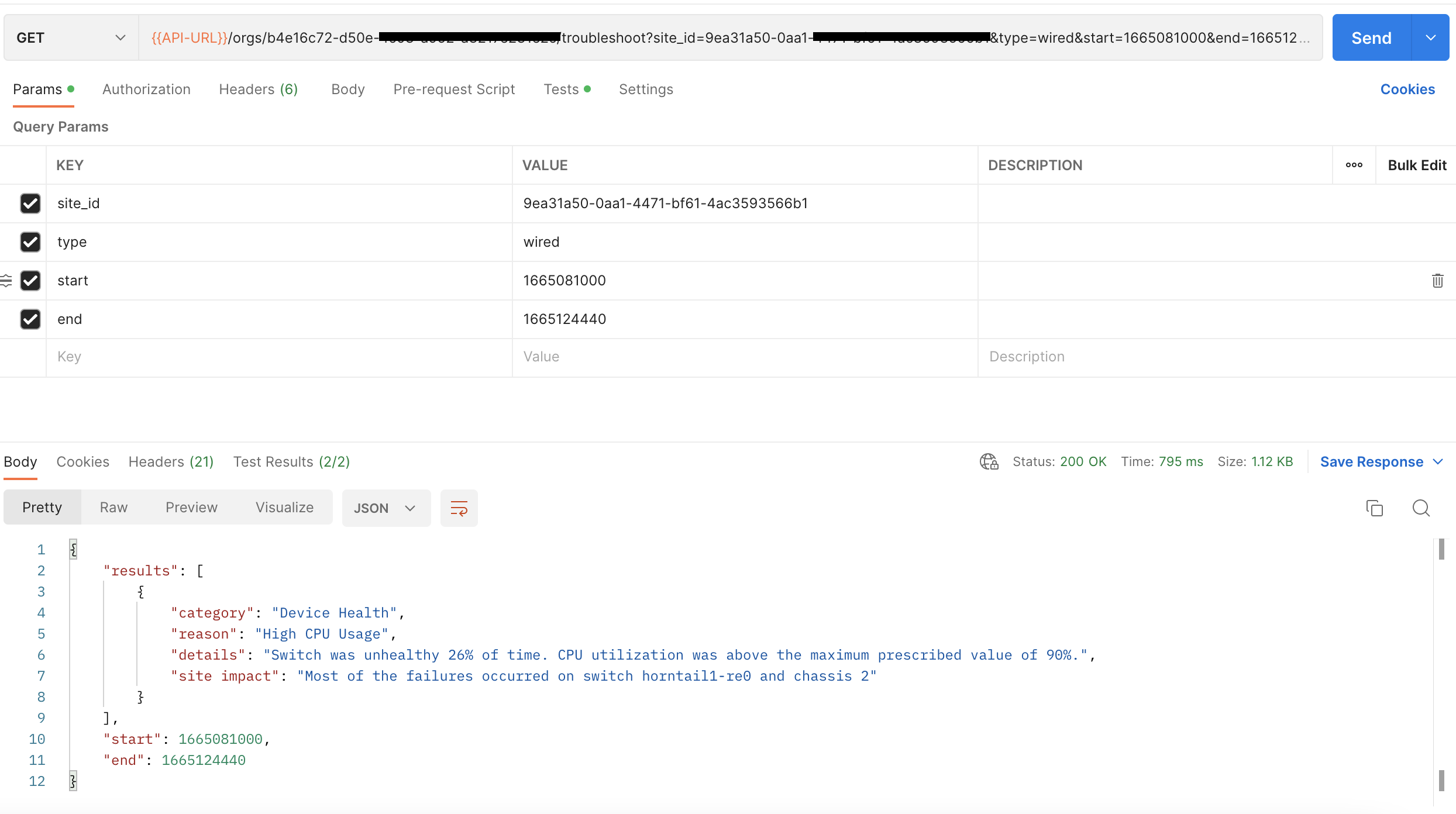Delete the start parameter row with the trash icon

point(1437,281)
